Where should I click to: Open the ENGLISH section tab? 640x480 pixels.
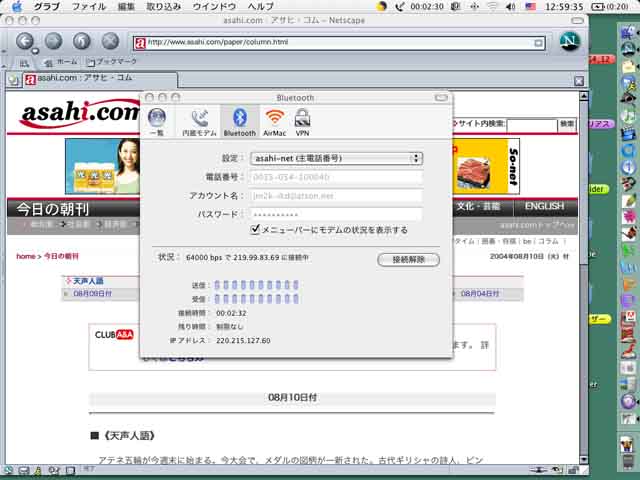544,207
